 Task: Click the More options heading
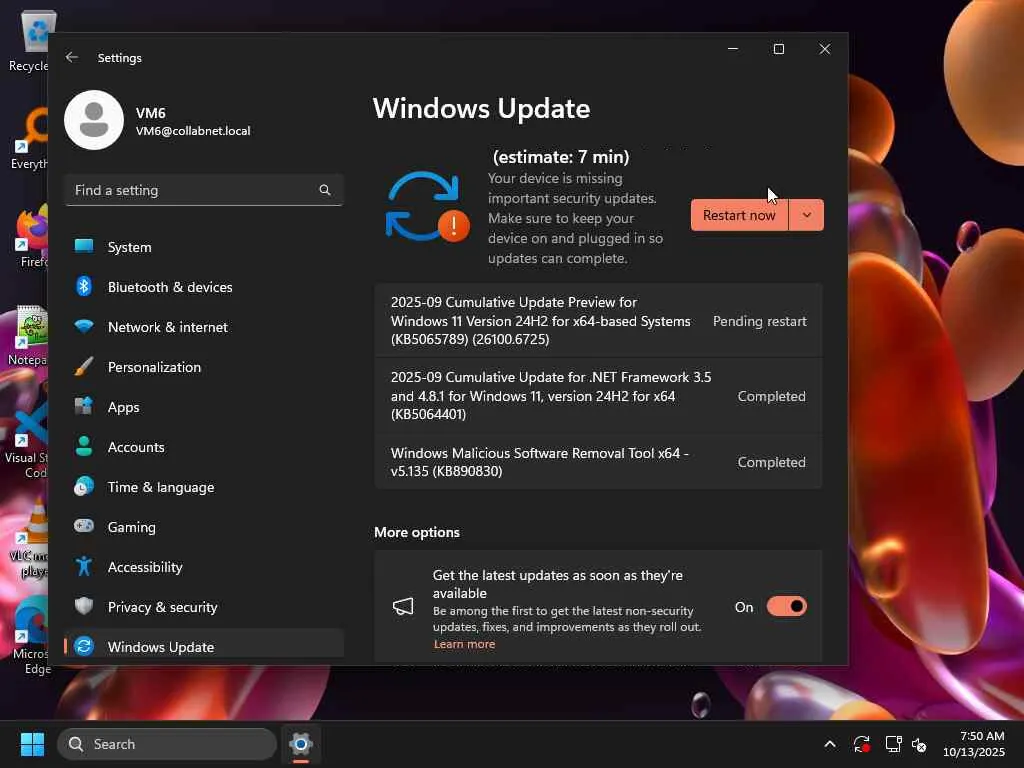tap(417, 532)
